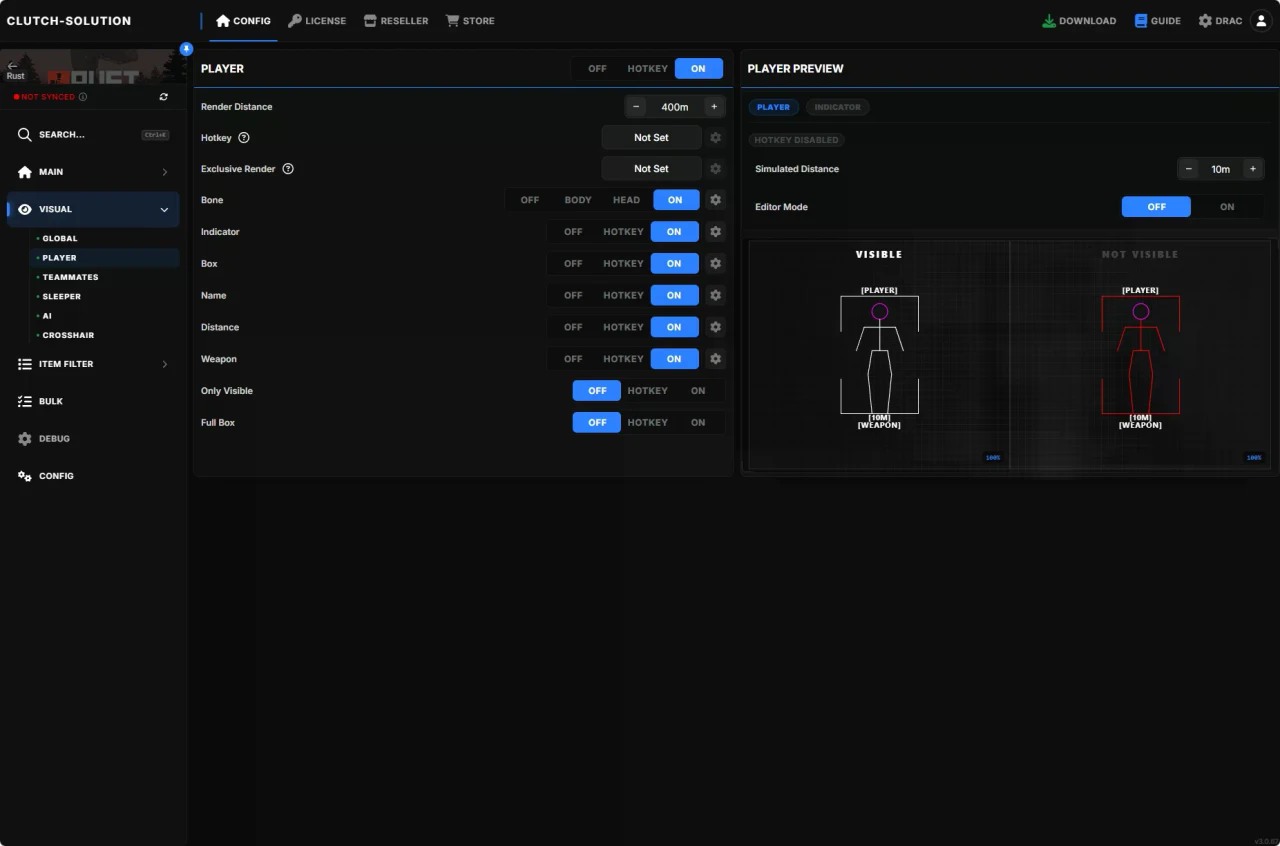Open settings gear for Name row
The height and width of the screenshot is (846, 1280).
point(715,295)
